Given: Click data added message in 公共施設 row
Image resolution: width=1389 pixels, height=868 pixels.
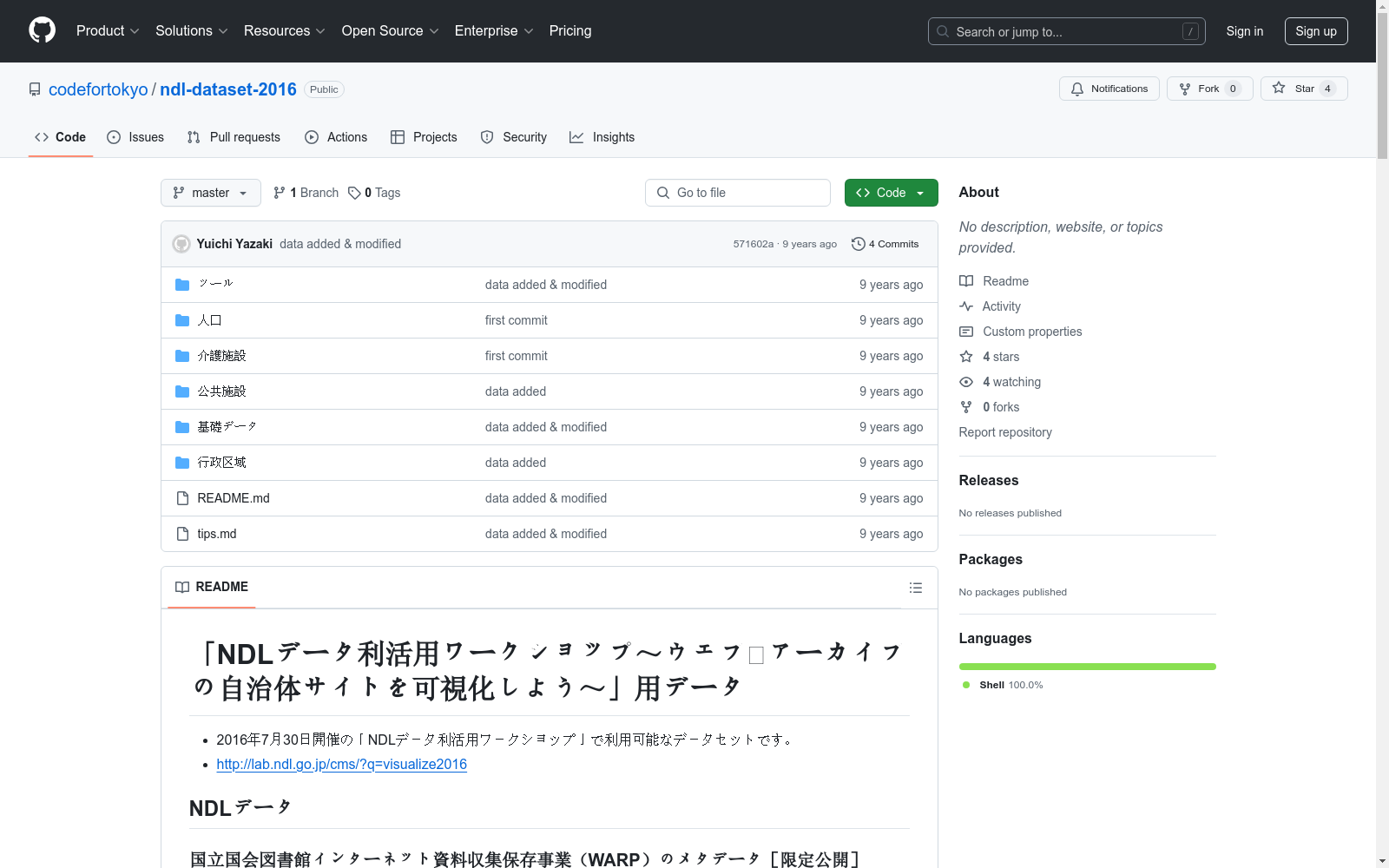Looking at the screenshot, I should [516, 391].
